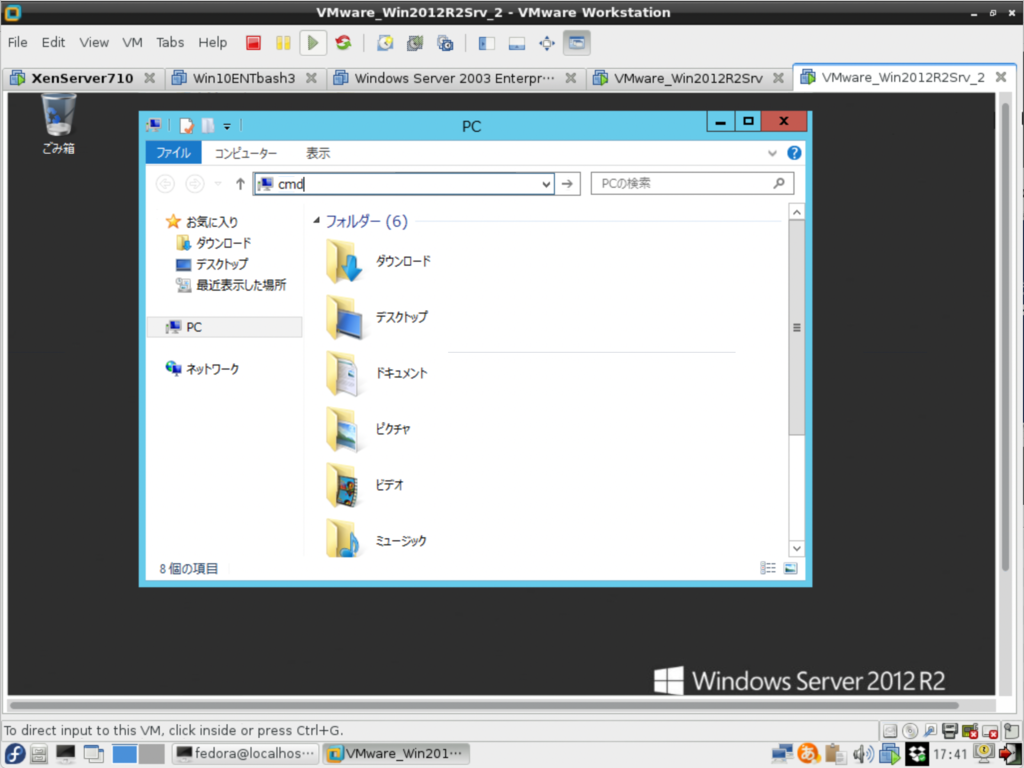
Task: Select PC in the navigation pane
Action: [x=224, y=327]
